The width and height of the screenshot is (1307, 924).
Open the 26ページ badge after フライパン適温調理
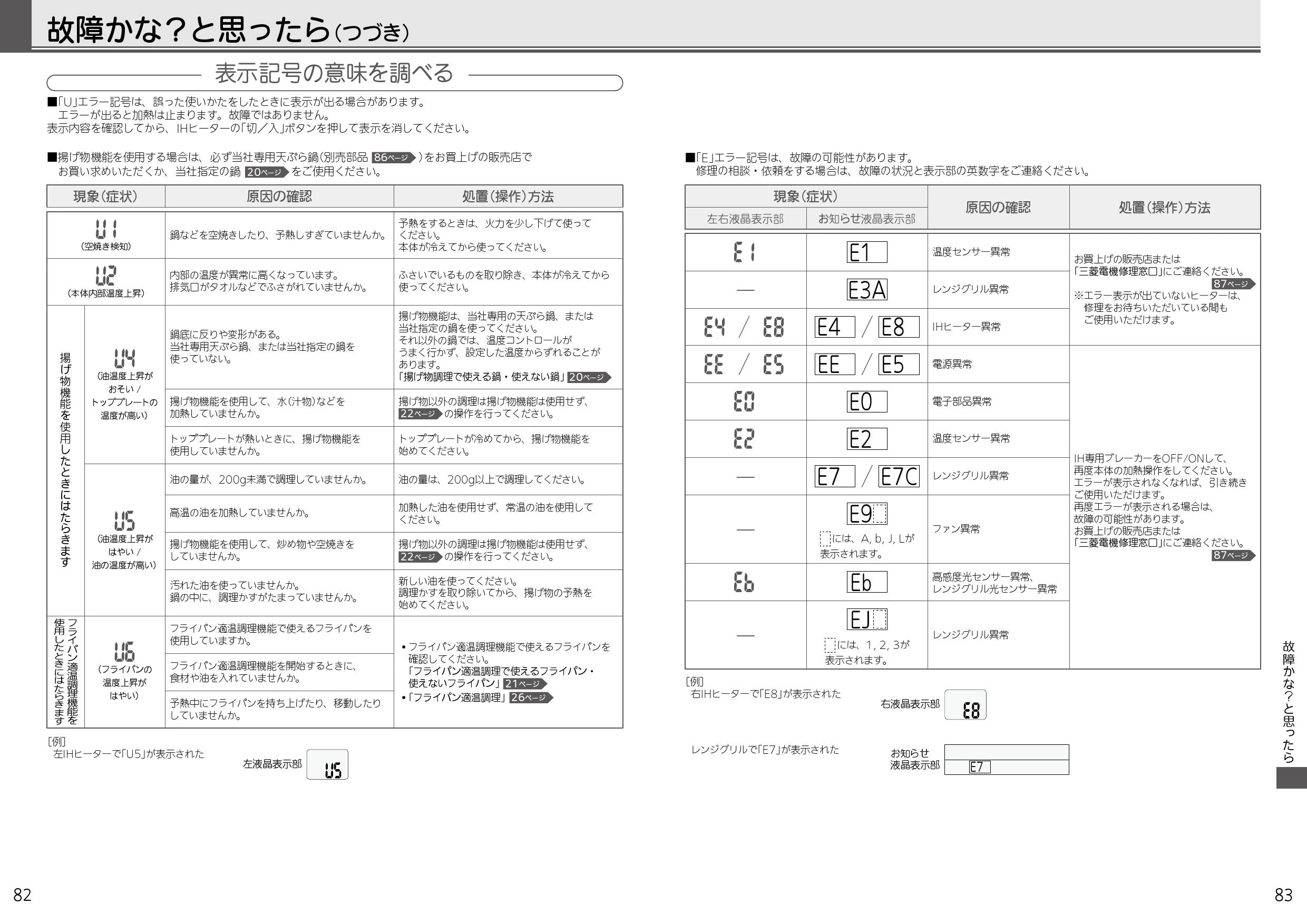(531, 697)
